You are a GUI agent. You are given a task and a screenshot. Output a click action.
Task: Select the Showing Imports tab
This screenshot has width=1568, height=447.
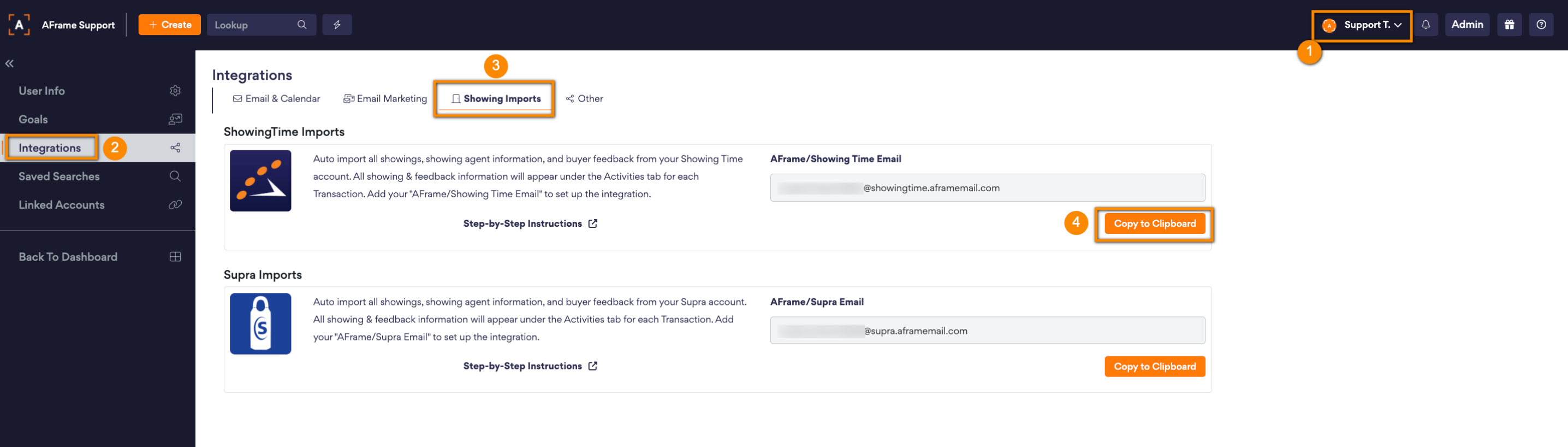pos(496,99)
